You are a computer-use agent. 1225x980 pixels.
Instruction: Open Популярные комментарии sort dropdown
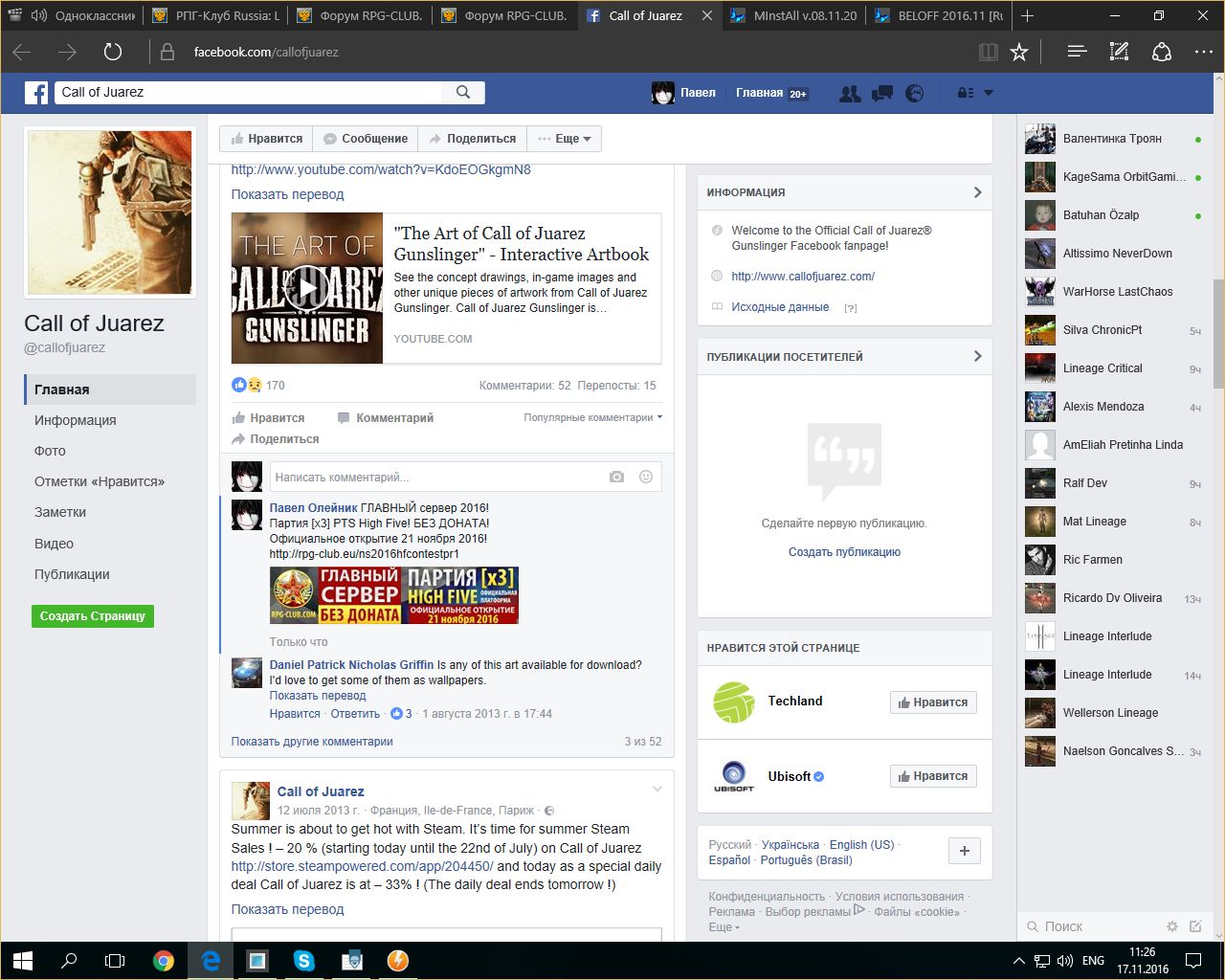click(592, 417)
